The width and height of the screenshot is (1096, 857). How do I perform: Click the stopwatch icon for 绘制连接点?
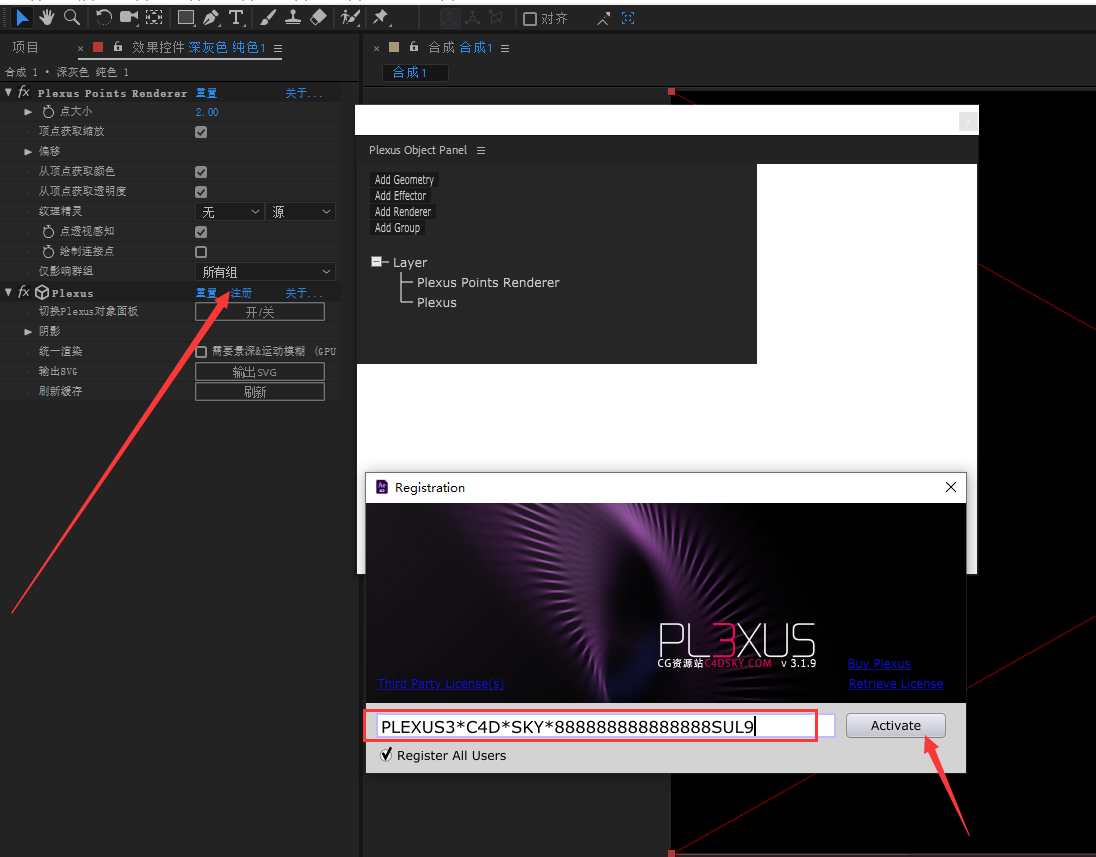[x=48, y=252]
